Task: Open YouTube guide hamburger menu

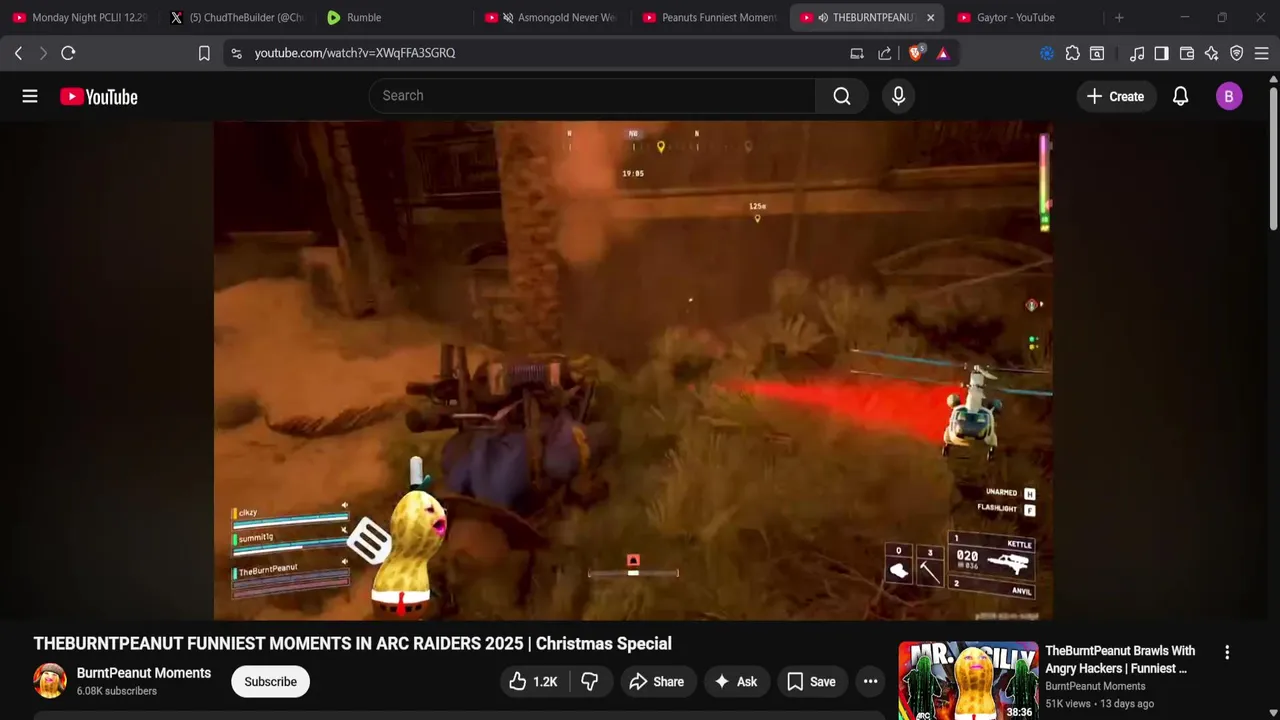Action: (30, 96)
